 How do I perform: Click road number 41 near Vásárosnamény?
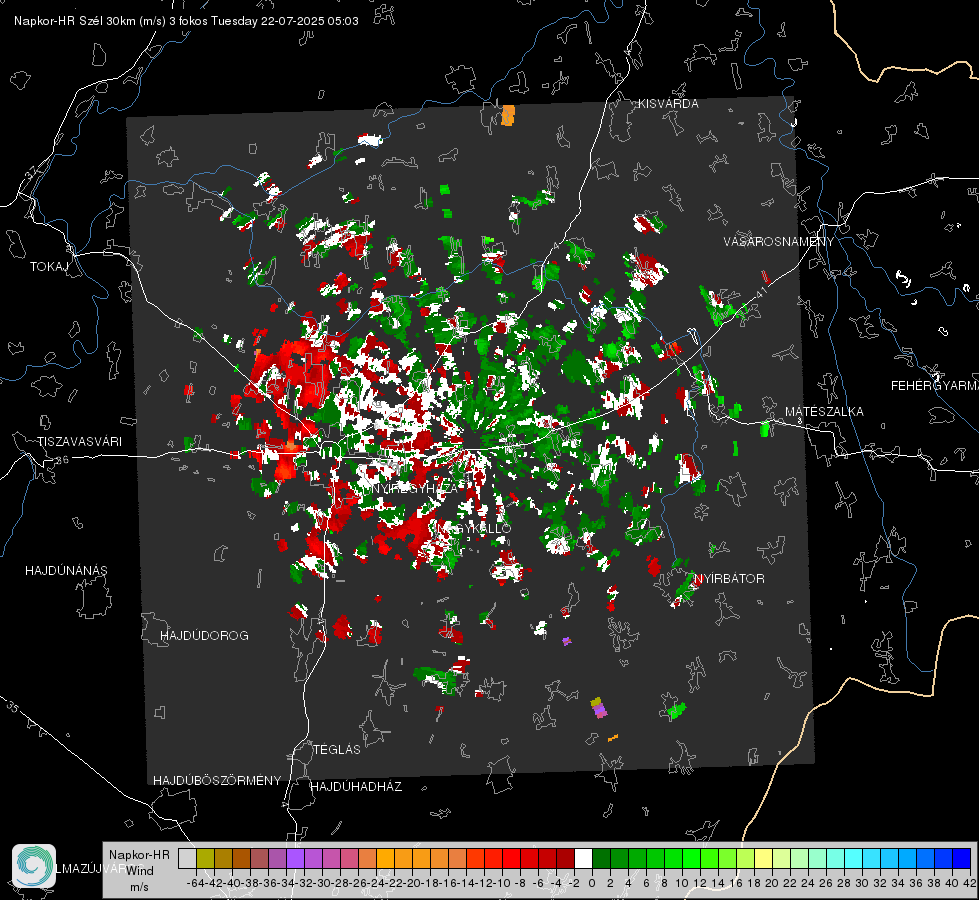tap(760, 293)
